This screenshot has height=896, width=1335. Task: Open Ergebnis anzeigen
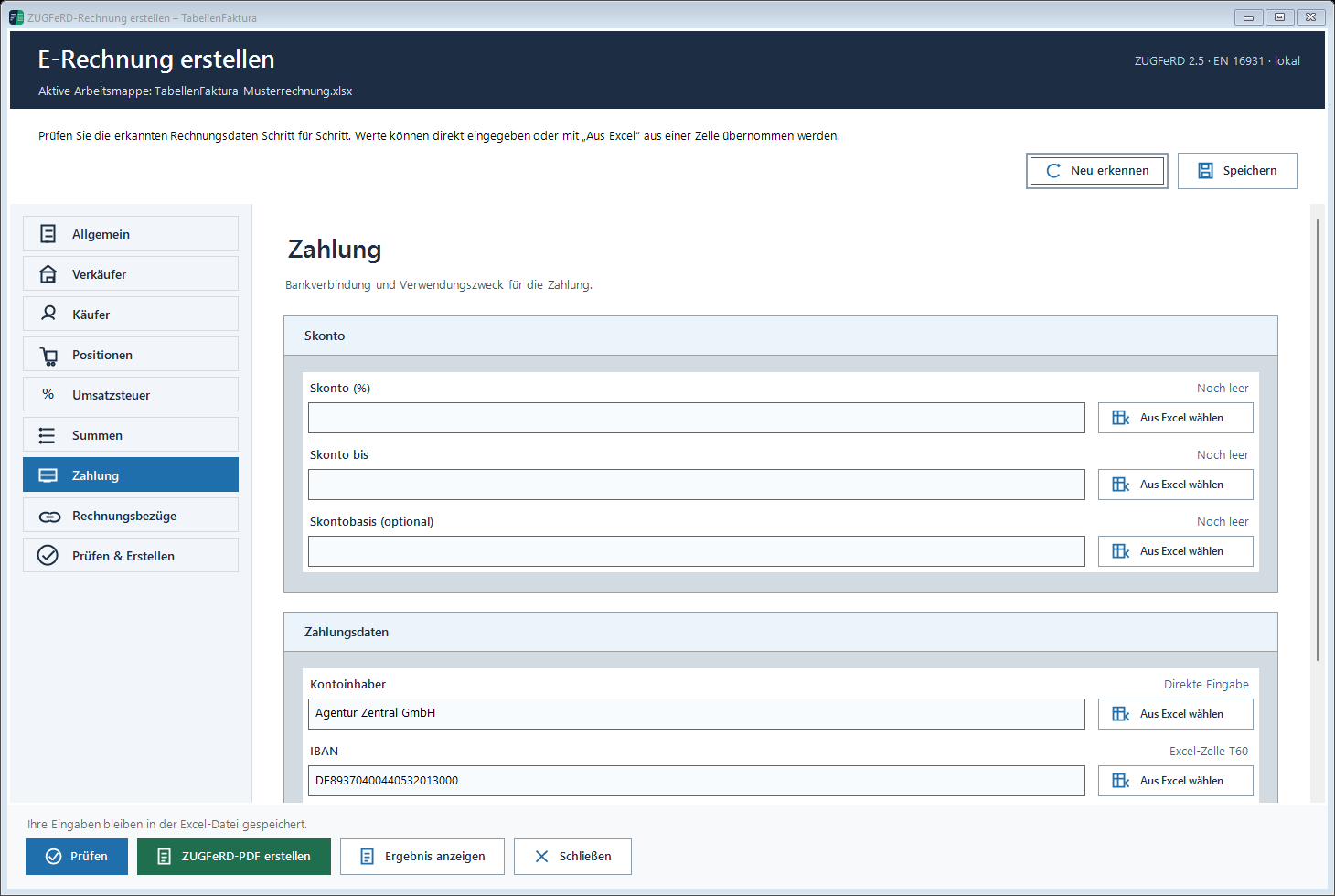(422, 857)
